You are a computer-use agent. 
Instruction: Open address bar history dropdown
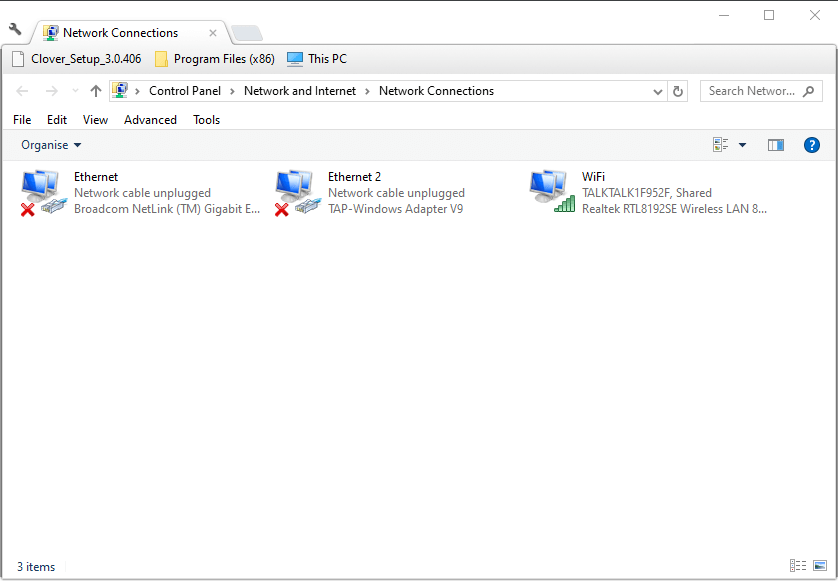click(x=658, y=91)
